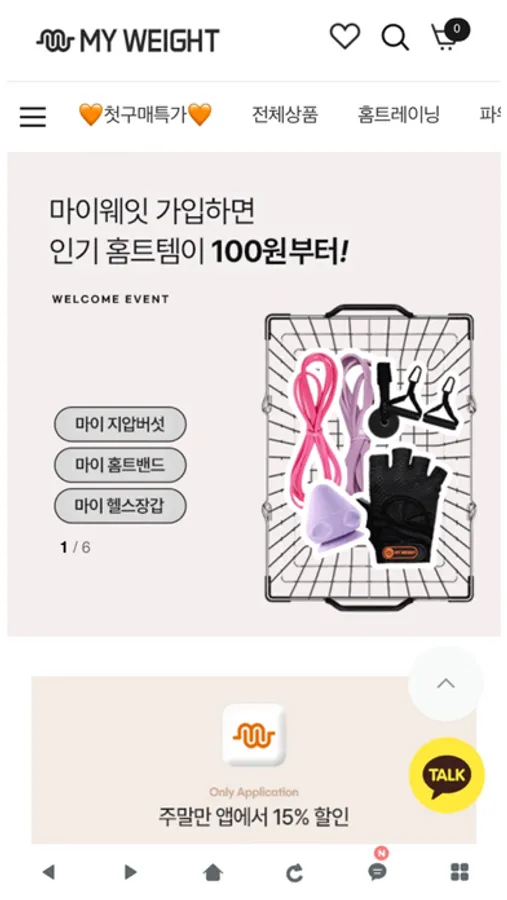This screenshot has width=507, height=900.
Task: Go forward with the right arrow icon
Action: coord(130,872)
